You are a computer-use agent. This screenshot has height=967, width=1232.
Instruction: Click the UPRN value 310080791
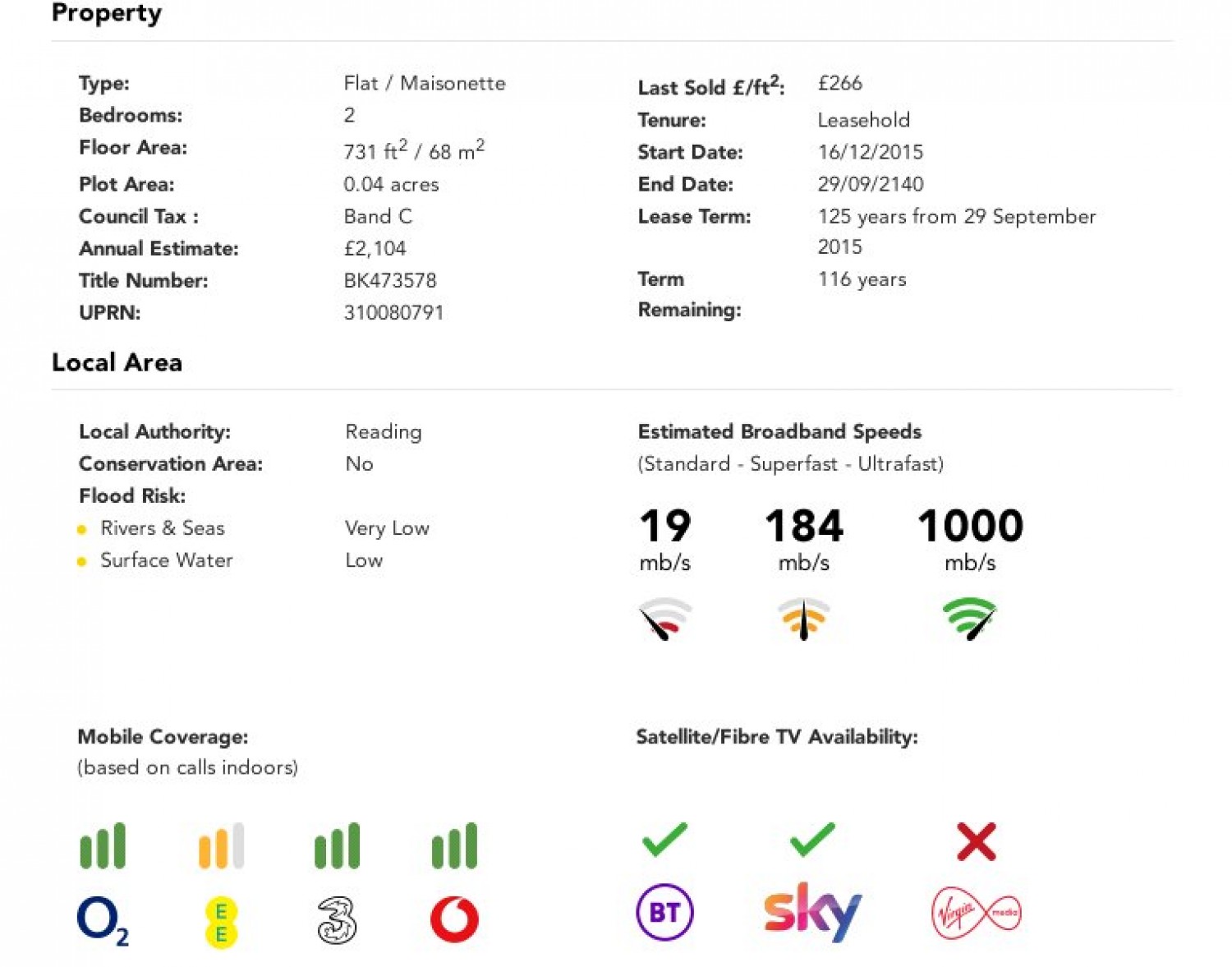click(393, 313)
